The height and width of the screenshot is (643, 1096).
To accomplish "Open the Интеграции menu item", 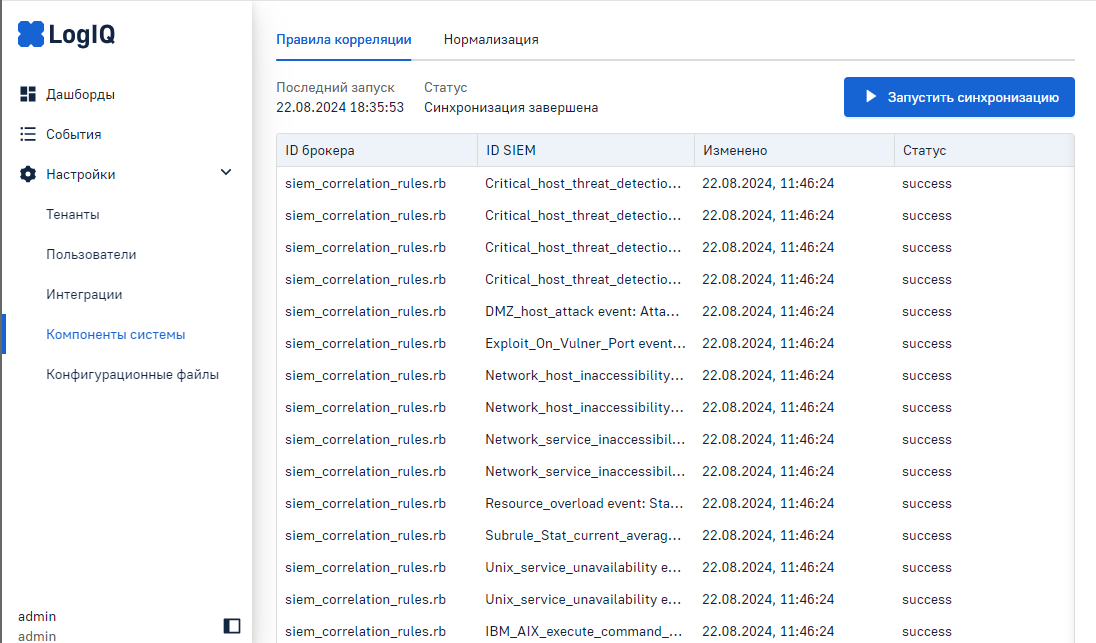I will click(84, 294).
